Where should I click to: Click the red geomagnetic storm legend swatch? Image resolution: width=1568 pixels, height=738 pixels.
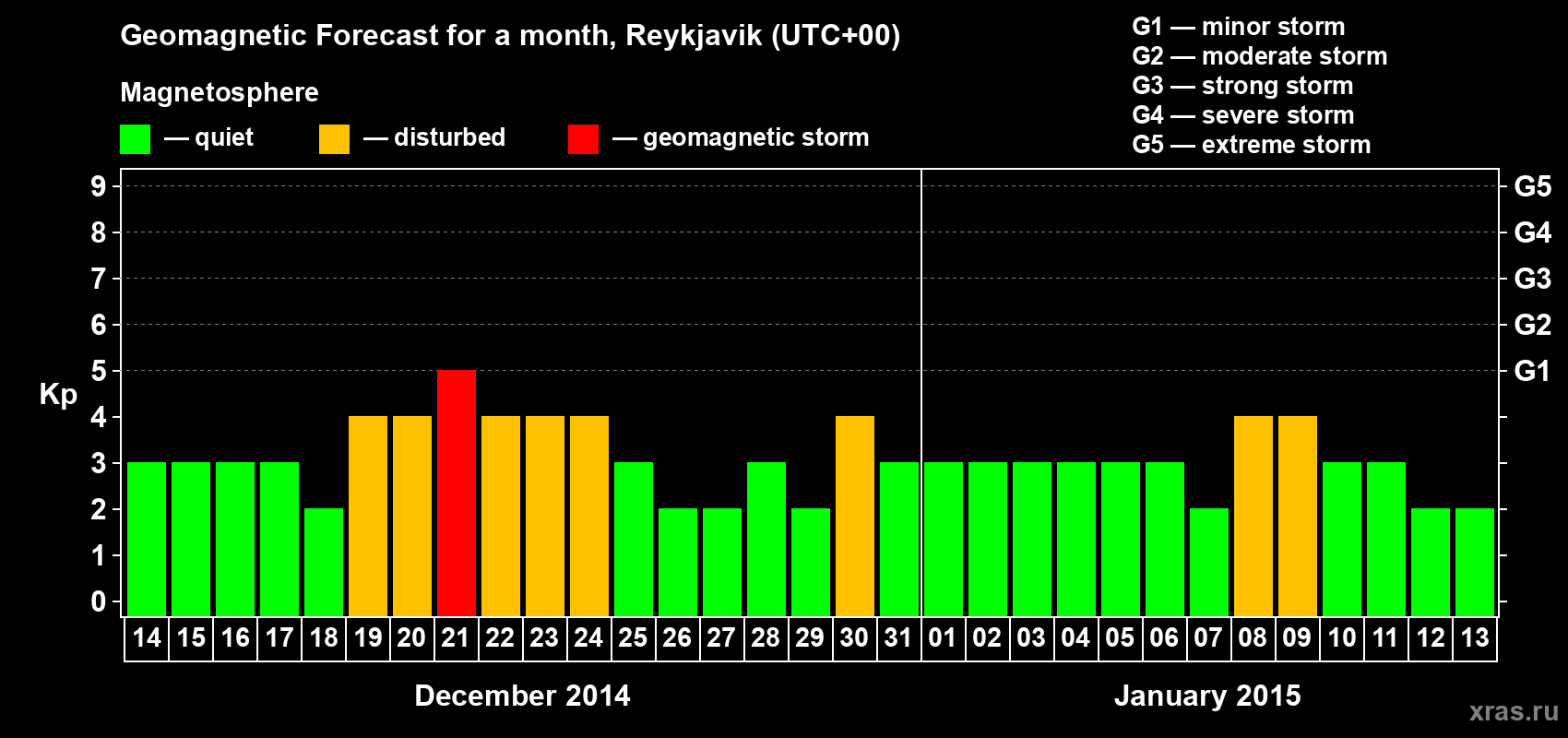pyautogui.click(x=583, y=139)
